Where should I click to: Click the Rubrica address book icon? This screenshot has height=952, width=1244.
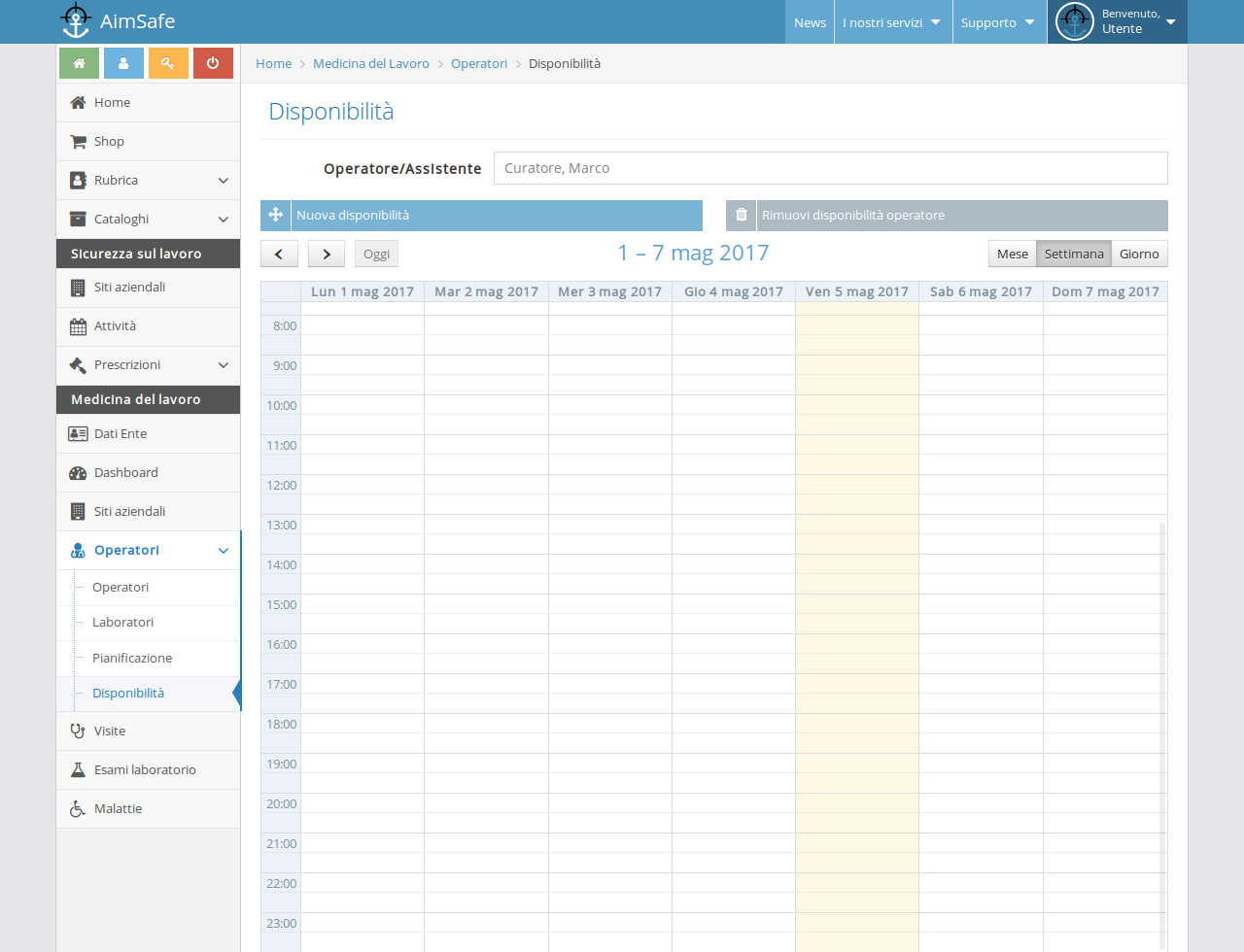pos(78,181)
